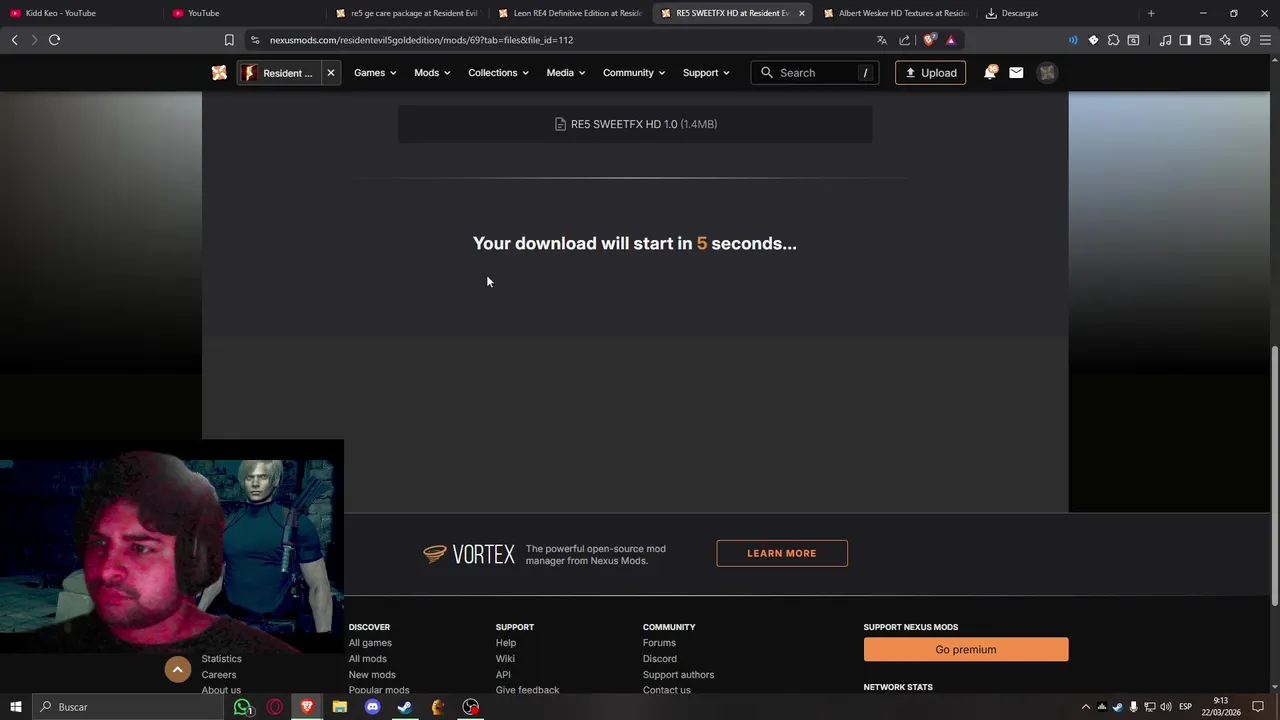Screen dimensions: 1280x720
Task: Switch to the YouTube tab
Action: [245, 13]
